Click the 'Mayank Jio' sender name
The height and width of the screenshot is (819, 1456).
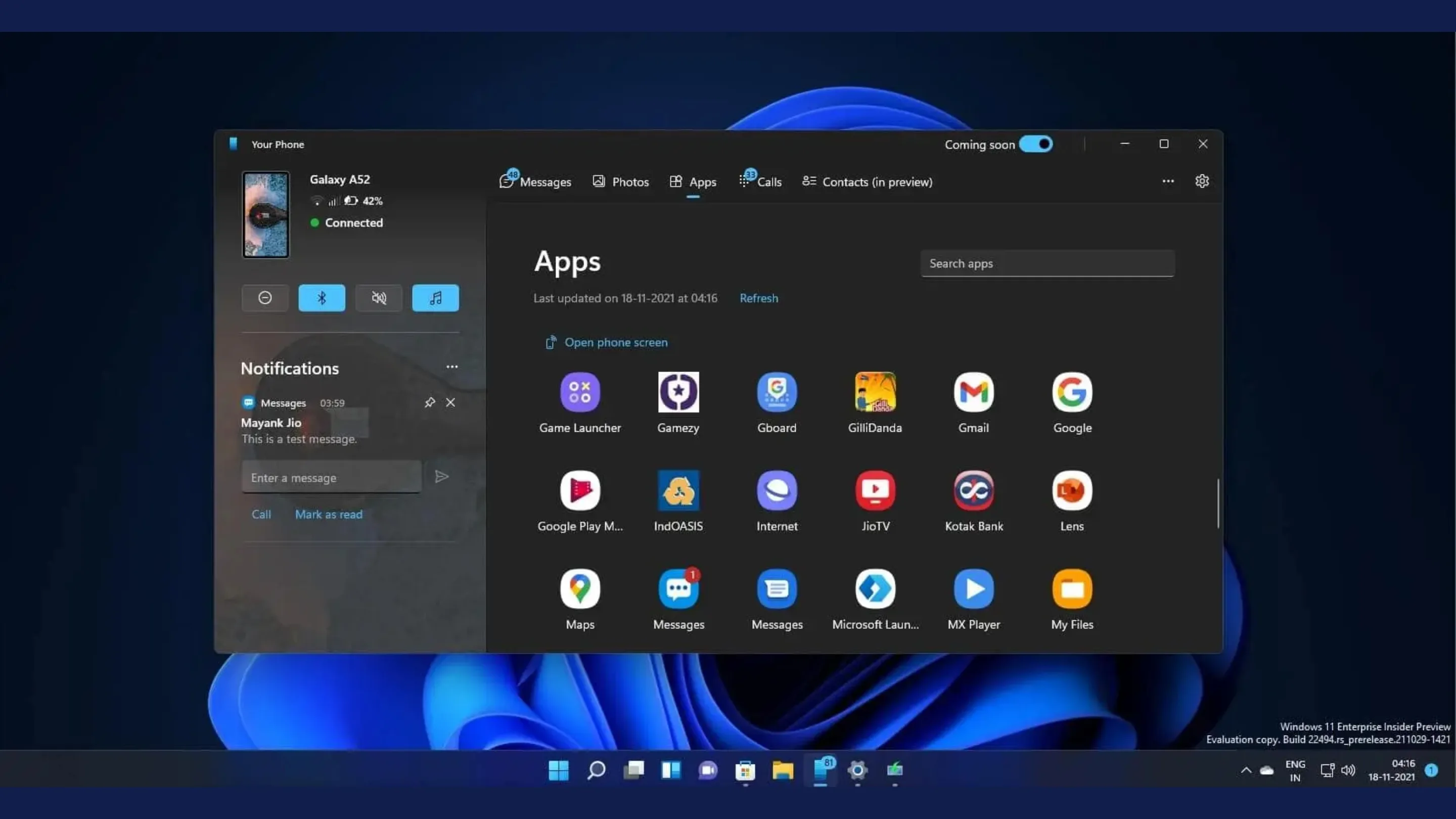(x=271, y=423)
